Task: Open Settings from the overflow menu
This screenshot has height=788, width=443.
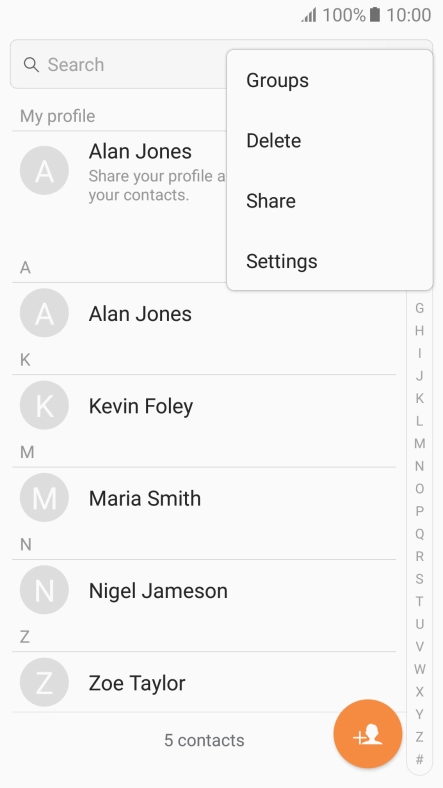Action: (x=329, y=261)
